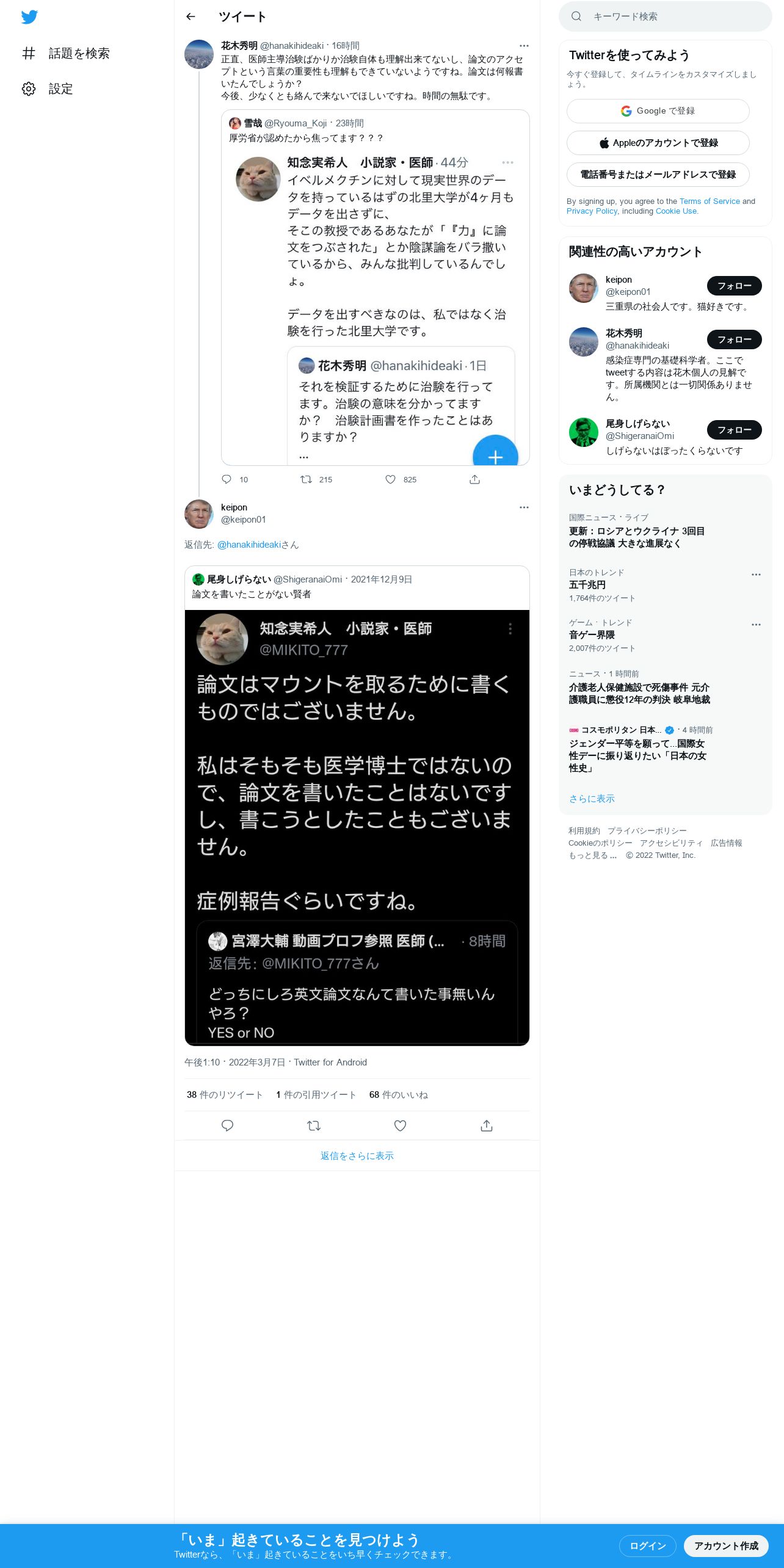Like 花木秀明's tweet with 825 likes

coord(391,479)
